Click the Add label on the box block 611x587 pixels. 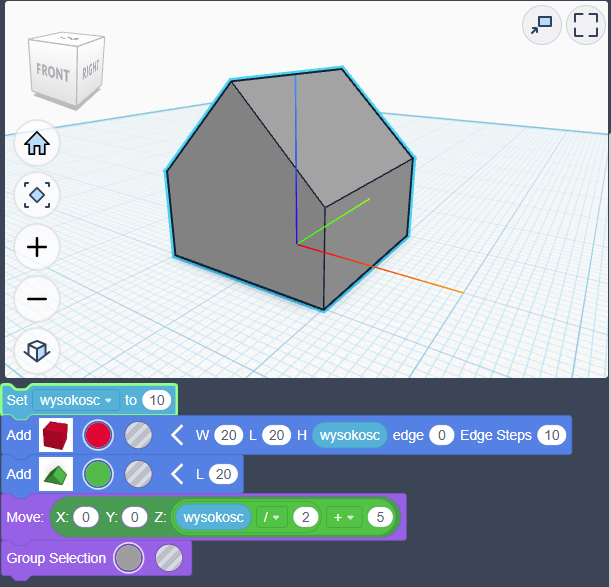click(19, 435)
